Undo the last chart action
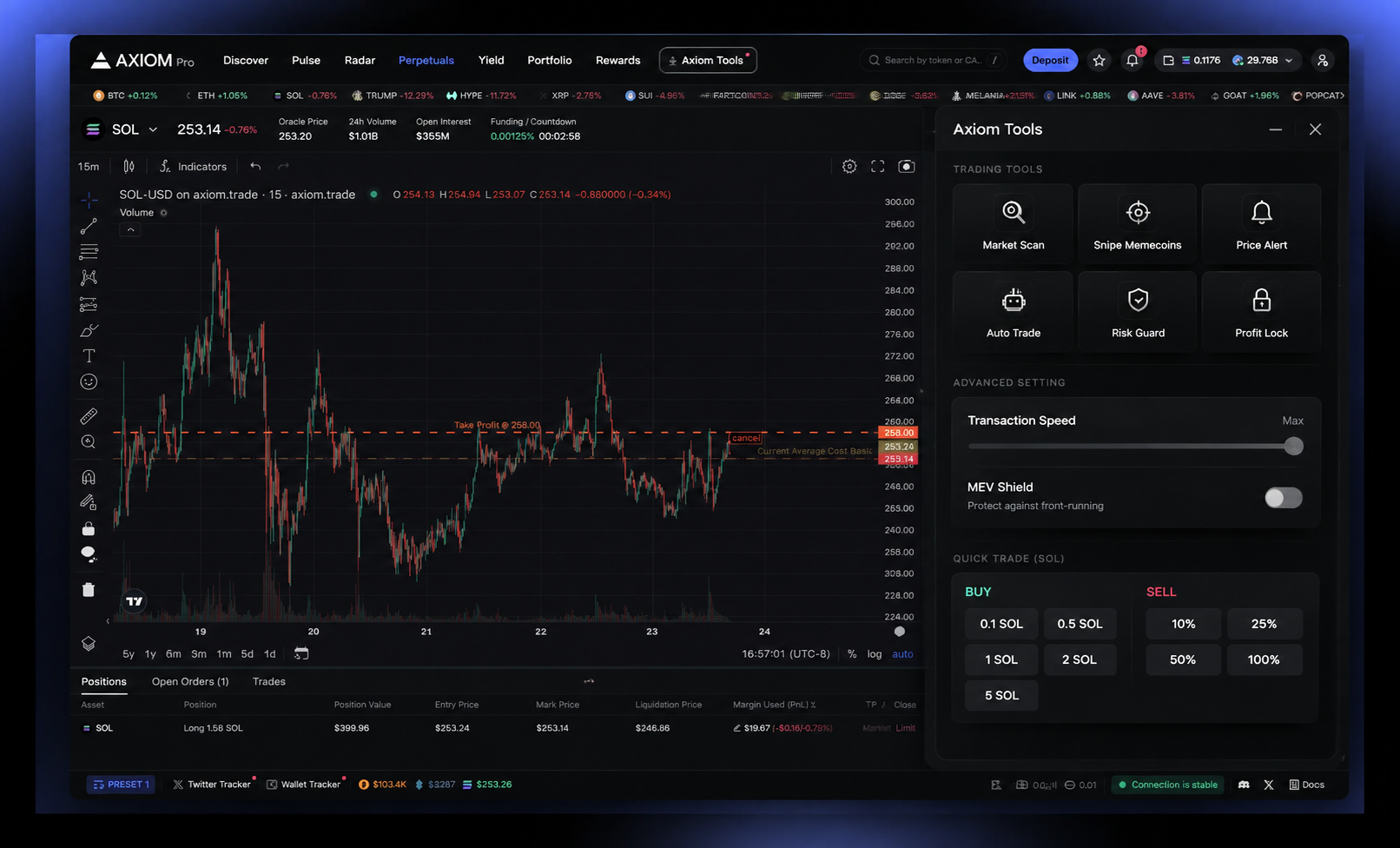Screen dimensions: 1400x848 tap(255, 166)
